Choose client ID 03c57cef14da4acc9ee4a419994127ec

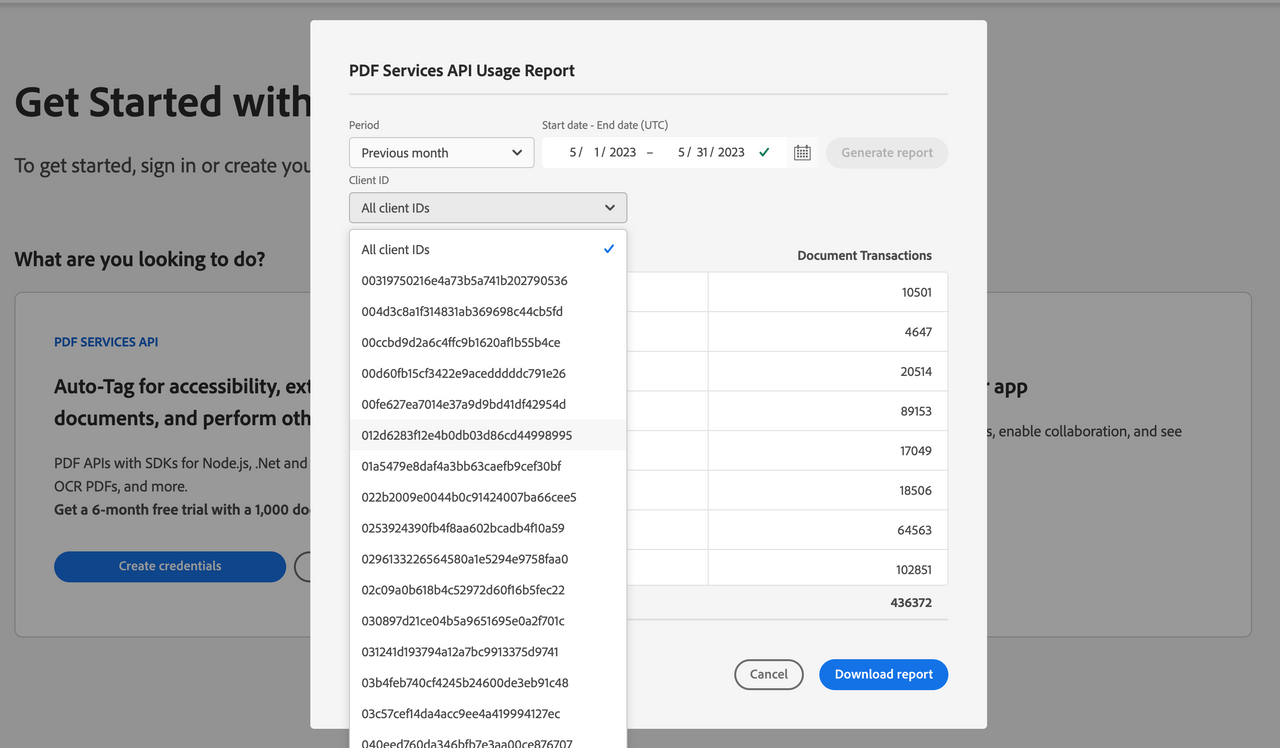(488, 715)
